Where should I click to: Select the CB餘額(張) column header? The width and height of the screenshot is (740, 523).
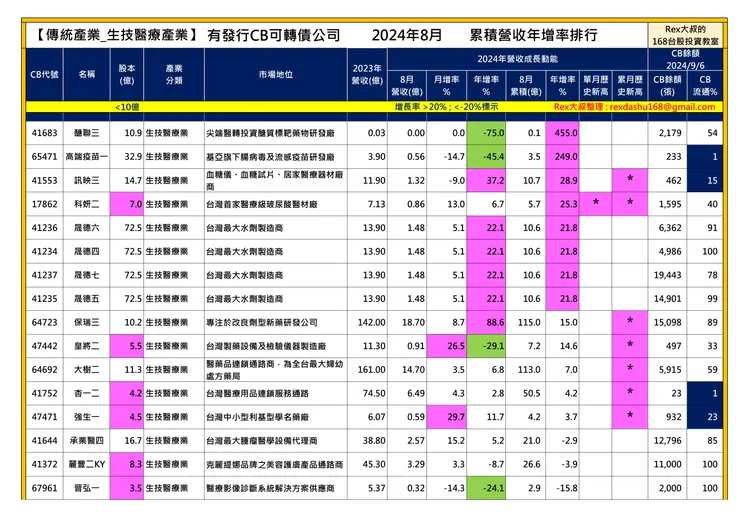667,85
